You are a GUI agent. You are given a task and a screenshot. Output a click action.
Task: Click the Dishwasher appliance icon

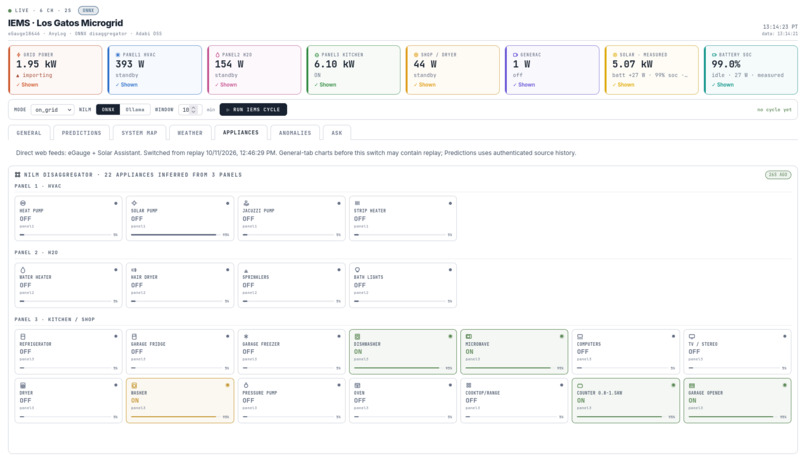coord(357,336)
